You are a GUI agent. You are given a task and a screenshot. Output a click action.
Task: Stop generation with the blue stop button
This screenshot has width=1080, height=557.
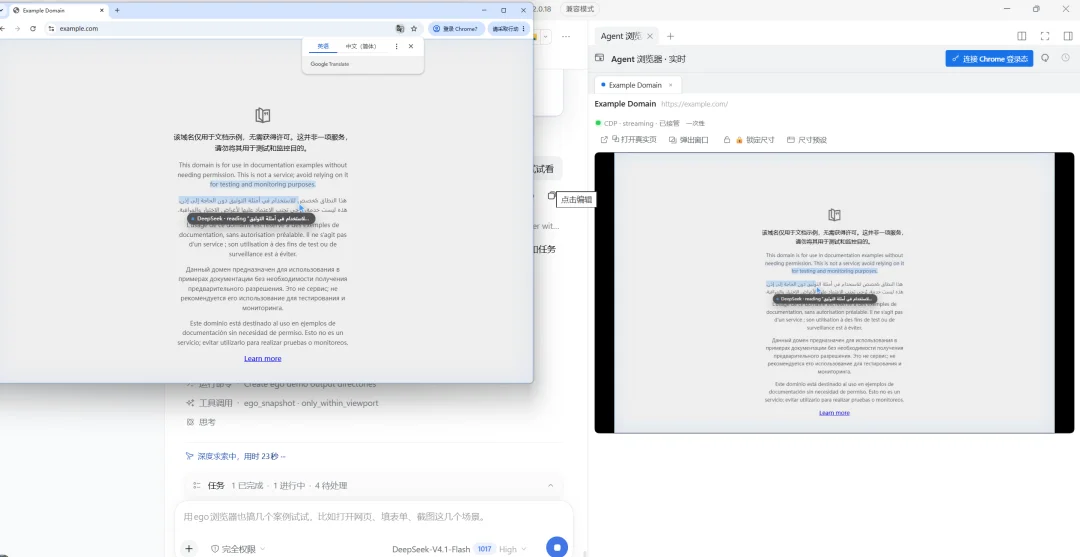[557, 547]
